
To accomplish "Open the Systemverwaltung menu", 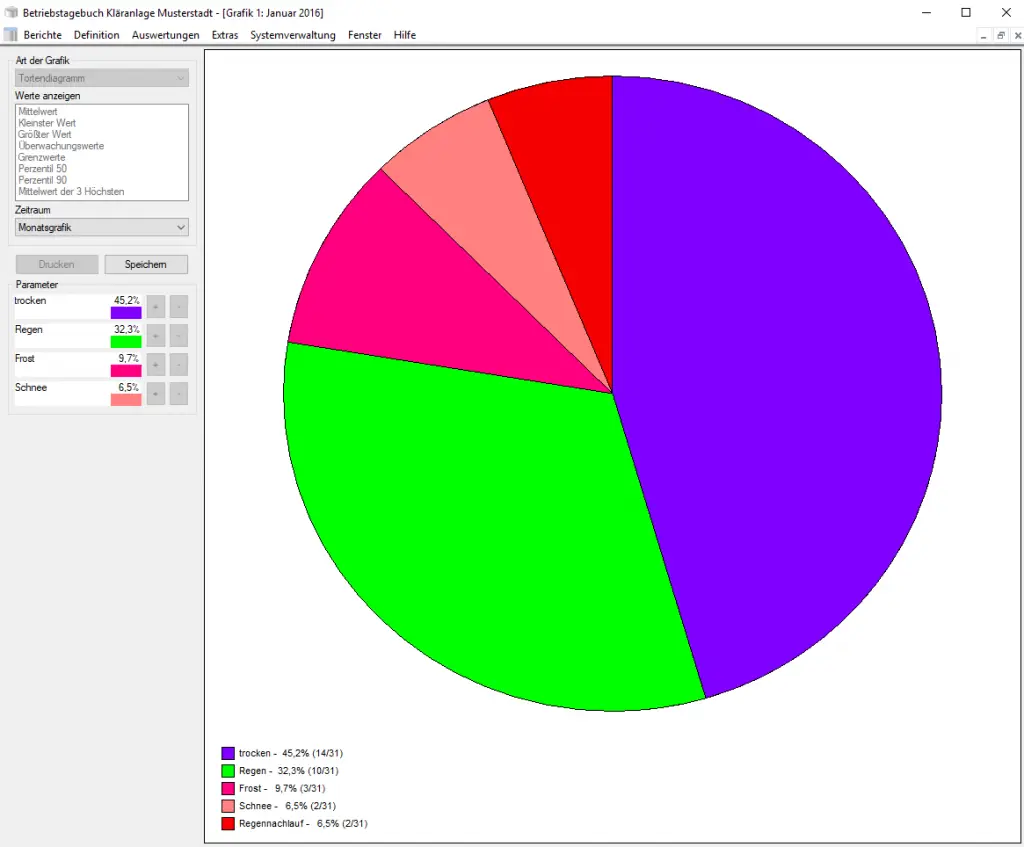I will (x=292, y=35).
